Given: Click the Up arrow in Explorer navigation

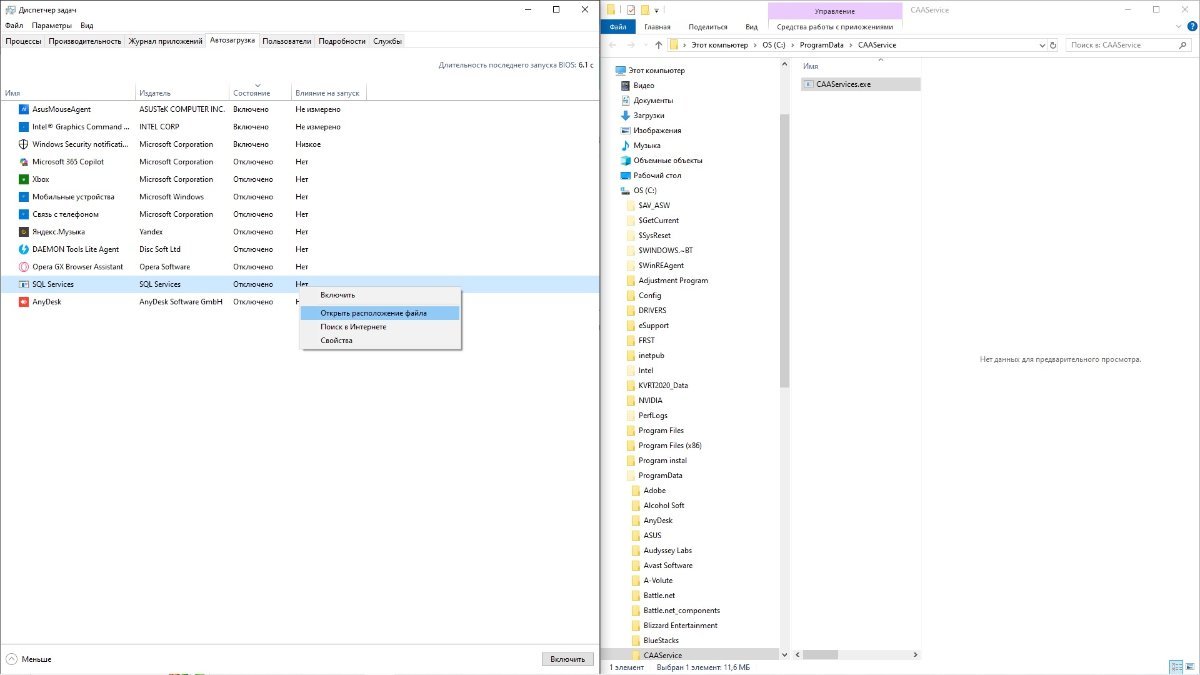Looking at the screenshot, I should 659,45.
